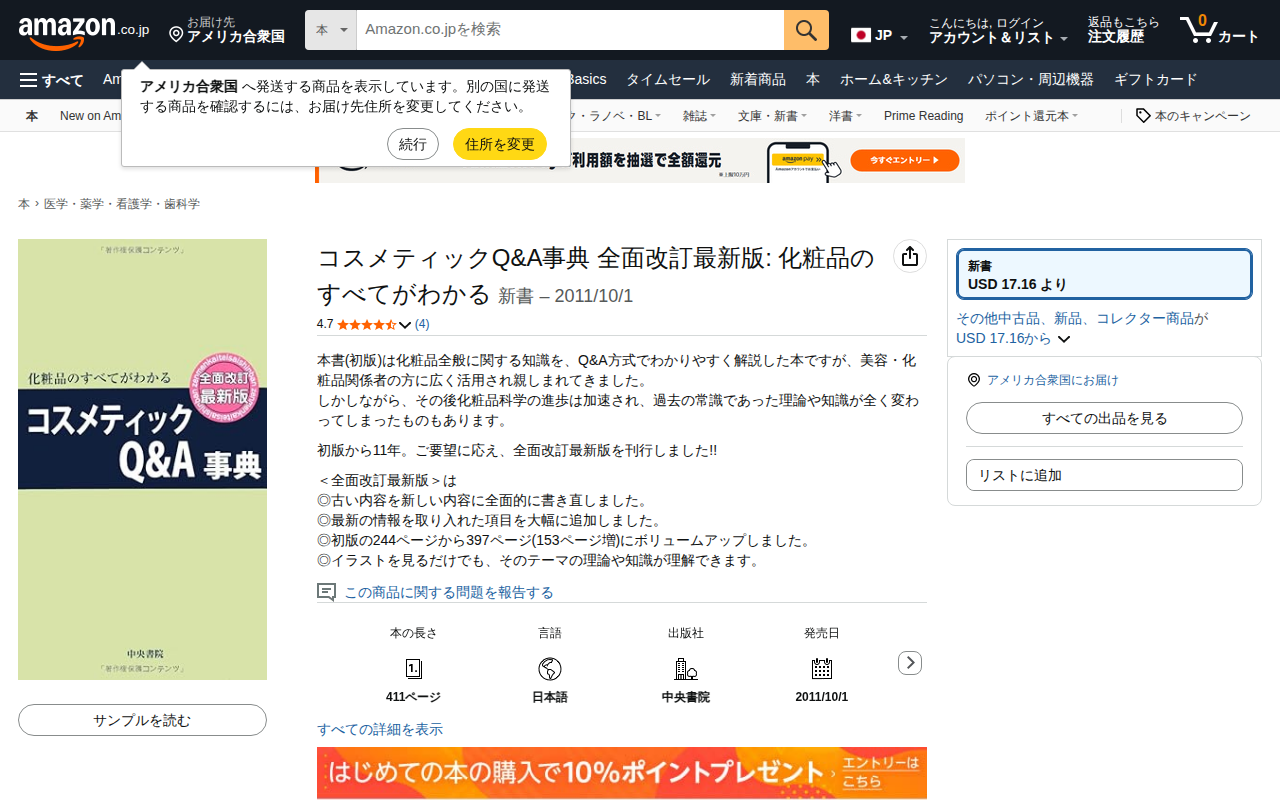The image size is (1280, 800).
Task: Select パソコン・周辺機器 in navigation bar
Action: (x=1031, y=80)
